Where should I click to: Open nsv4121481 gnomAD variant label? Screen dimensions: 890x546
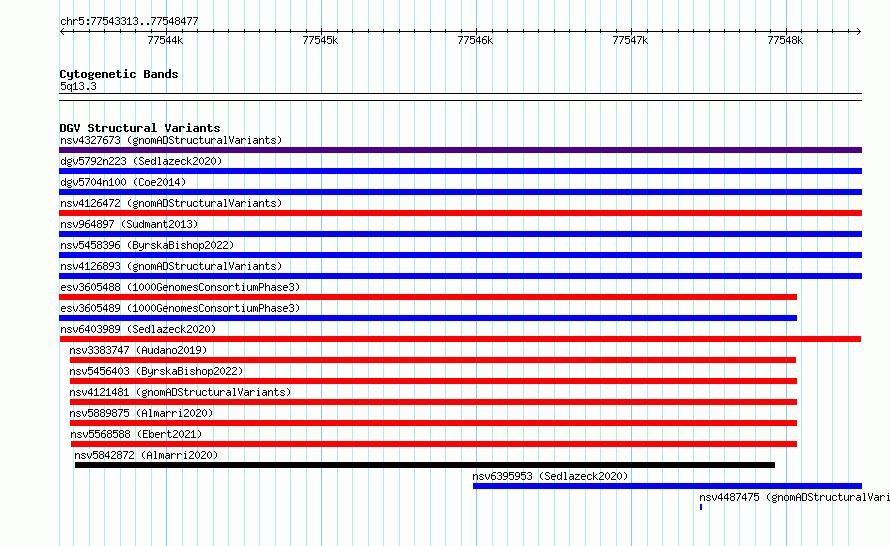[180, 392]
